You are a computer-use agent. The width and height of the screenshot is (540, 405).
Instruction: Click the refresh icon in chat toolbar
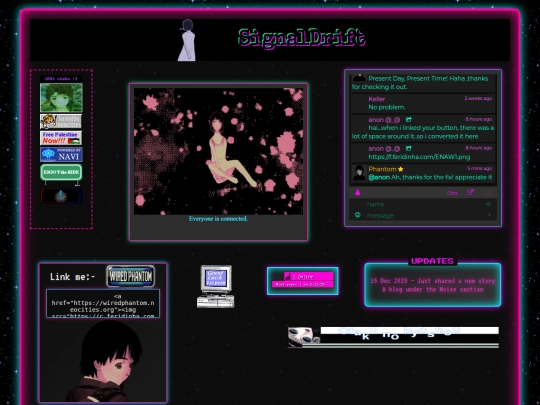pyautogui.click(x=488, y=193)
